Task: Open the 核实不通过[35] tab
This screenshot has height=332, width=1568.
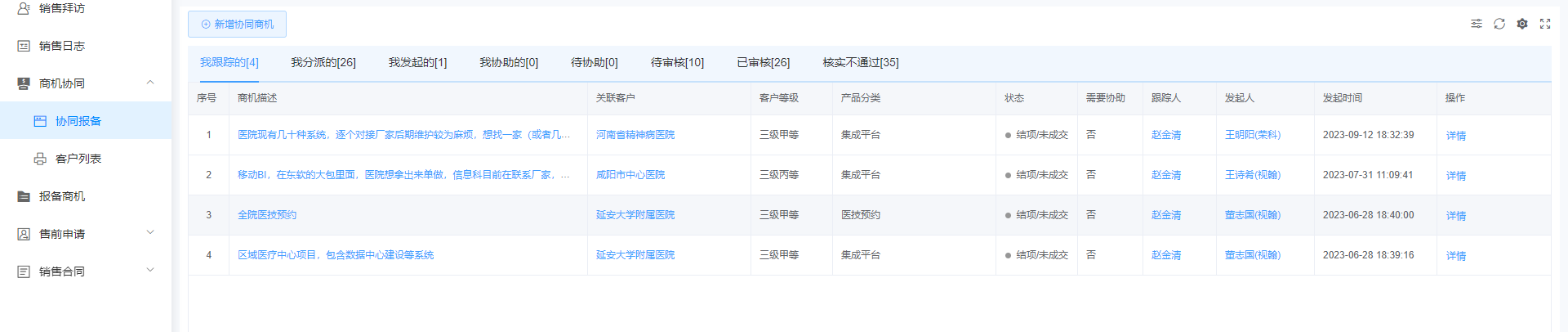Action: point(861,62)
